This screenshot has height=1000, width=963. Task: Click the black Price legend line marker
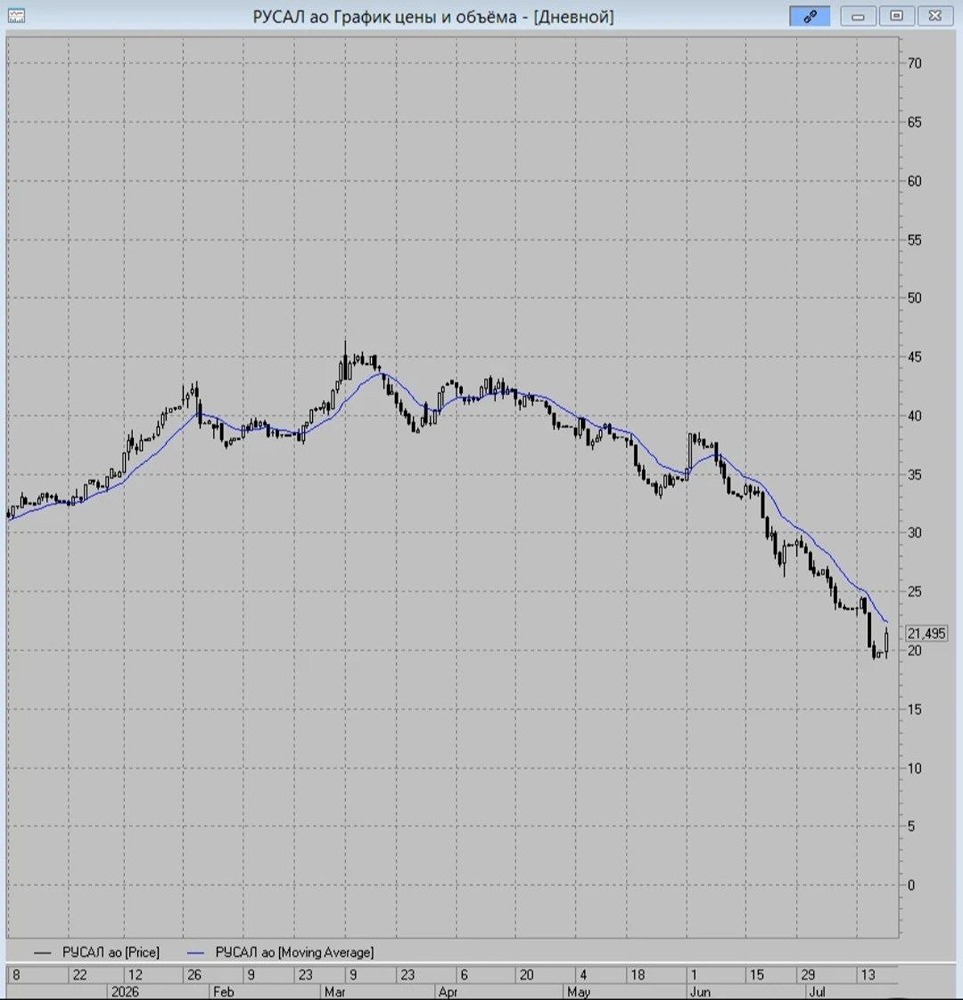[42, 953]
